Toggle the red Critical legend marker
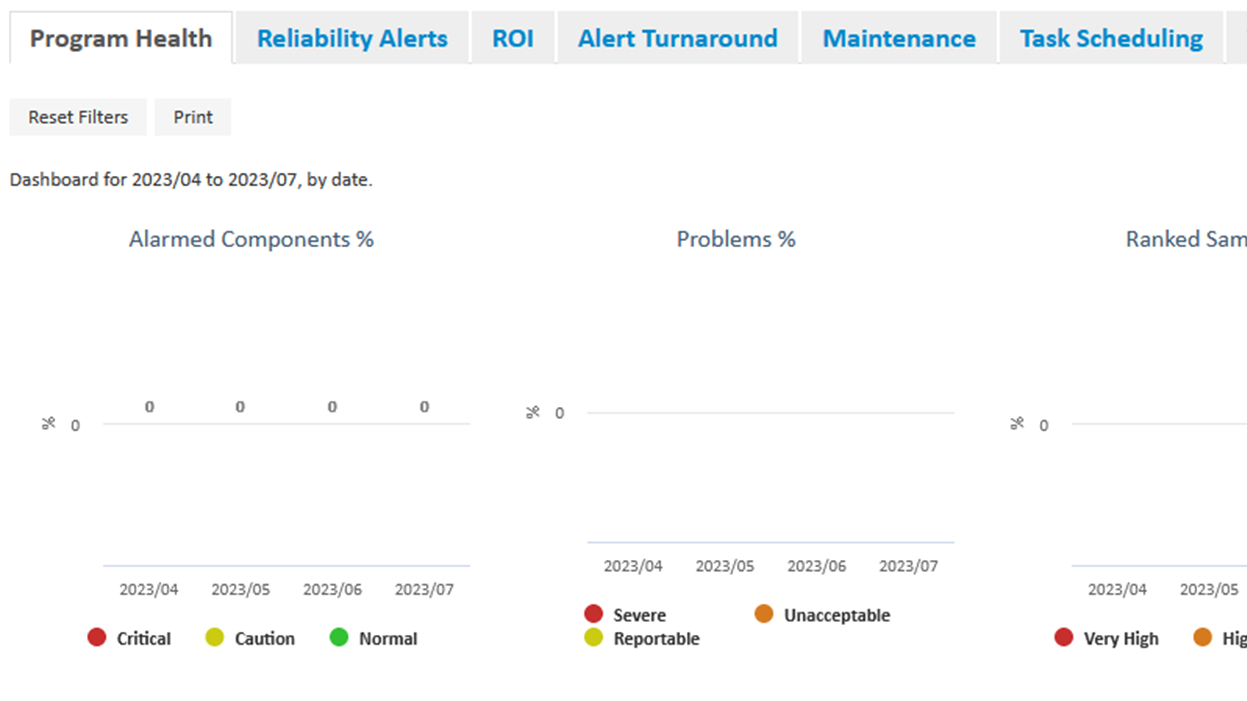The height and width of the screenshot is (701, 1247). click(97, 638)
